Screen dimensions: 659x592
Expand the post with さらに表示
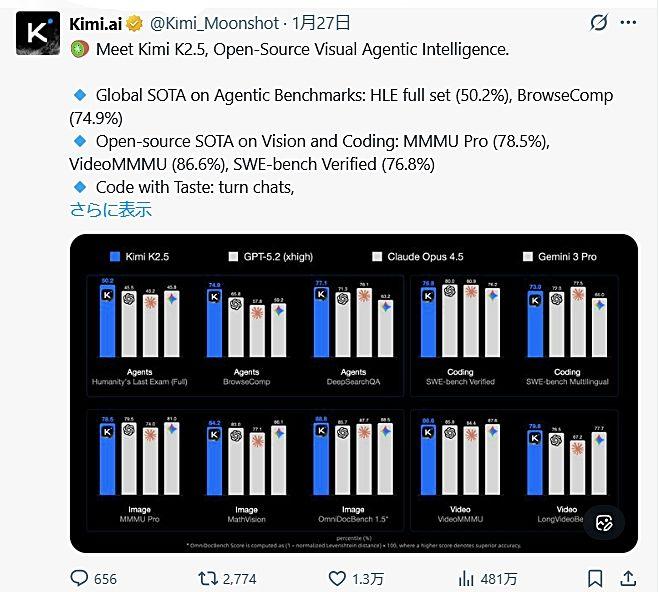[x=110, y=209]
